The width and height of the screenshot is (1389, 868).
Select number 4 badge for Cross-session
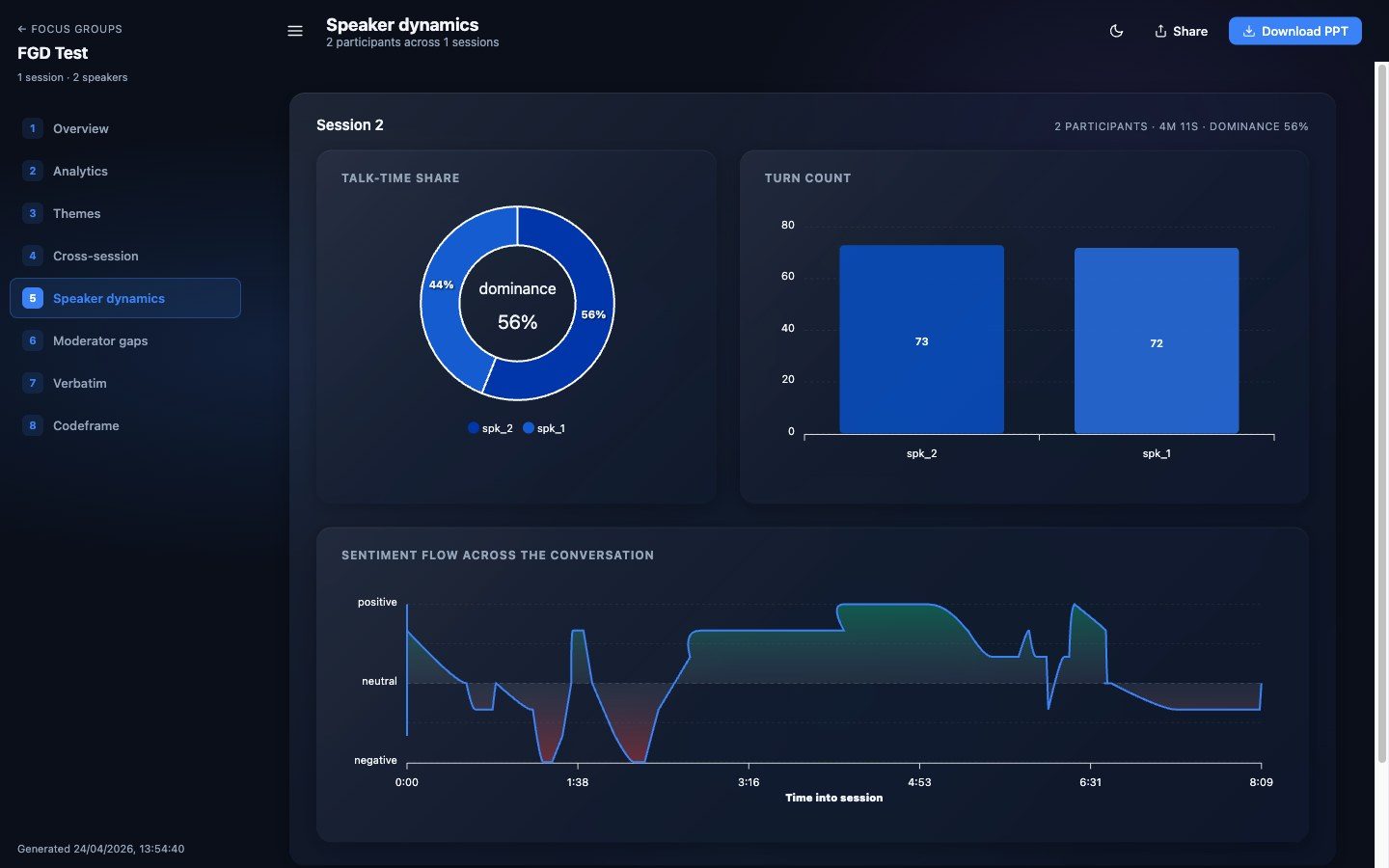pos(33,256)
